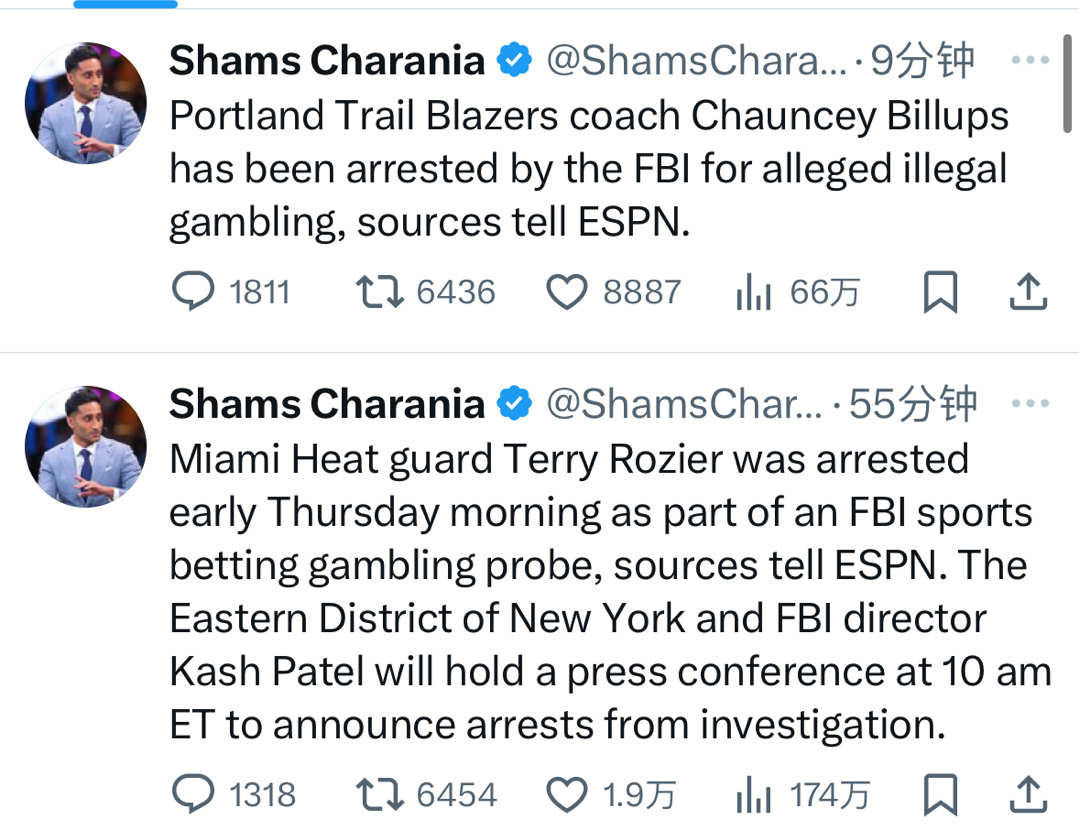Bookmark the Chauncey Billups tweet
The width and height of the screenshot is (1079, 839).
(940, 292)
